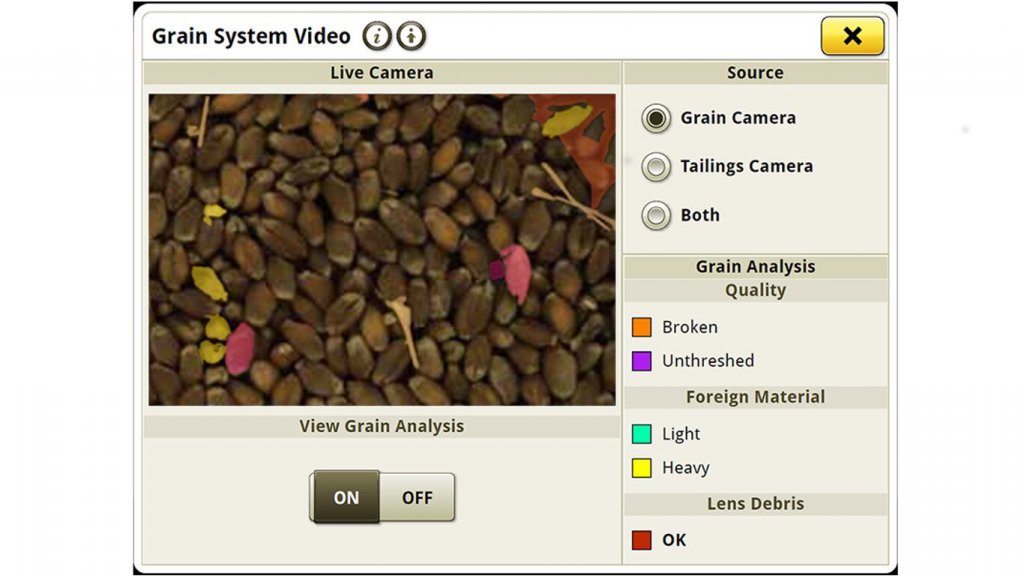Click the green Light foreign material swatch
Viewport: 1024px width, 576px height.
pyautogui.click(x=641, y=434)
